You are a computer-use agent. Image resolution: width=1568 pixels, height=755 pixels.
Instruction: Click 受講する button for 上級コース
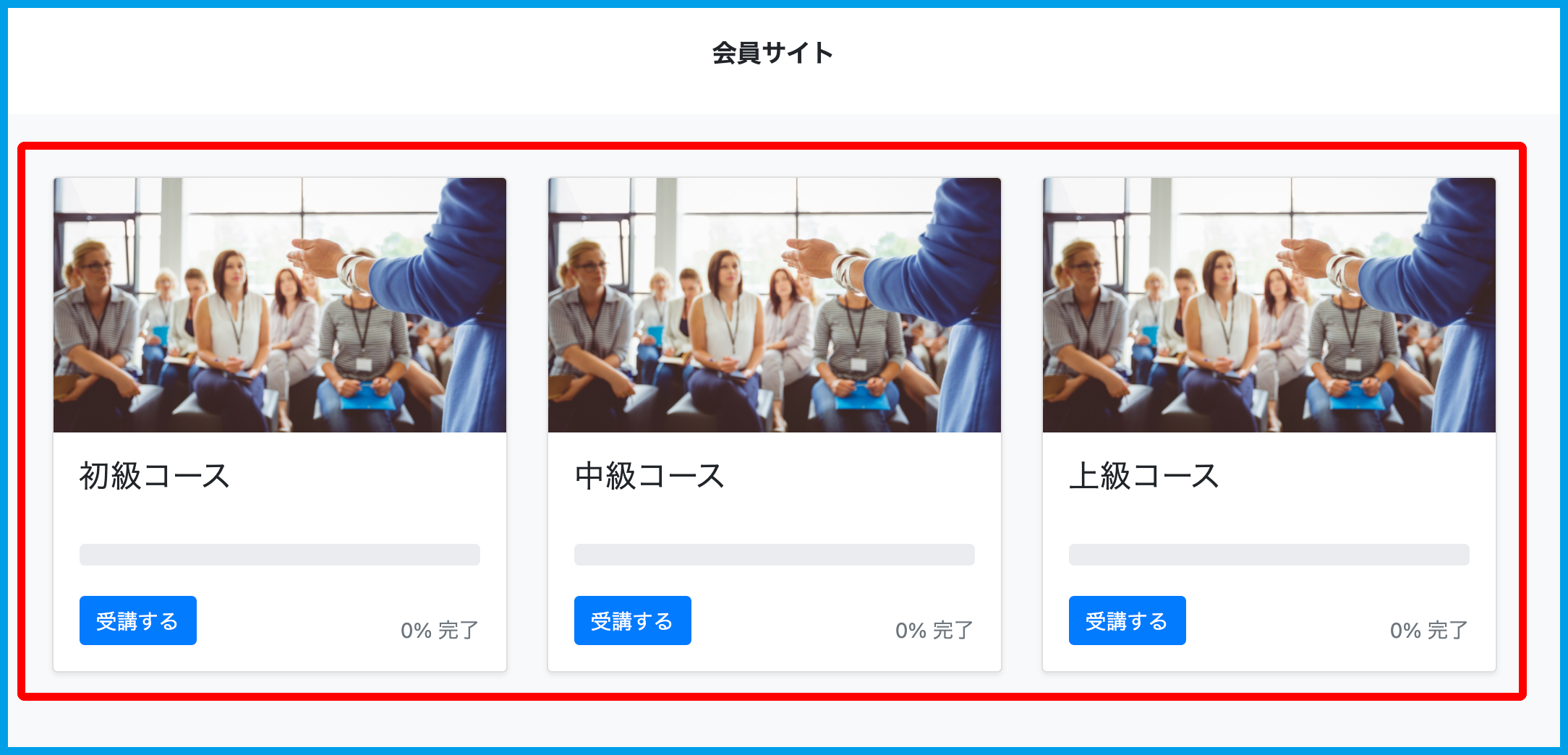[1128, 620]
